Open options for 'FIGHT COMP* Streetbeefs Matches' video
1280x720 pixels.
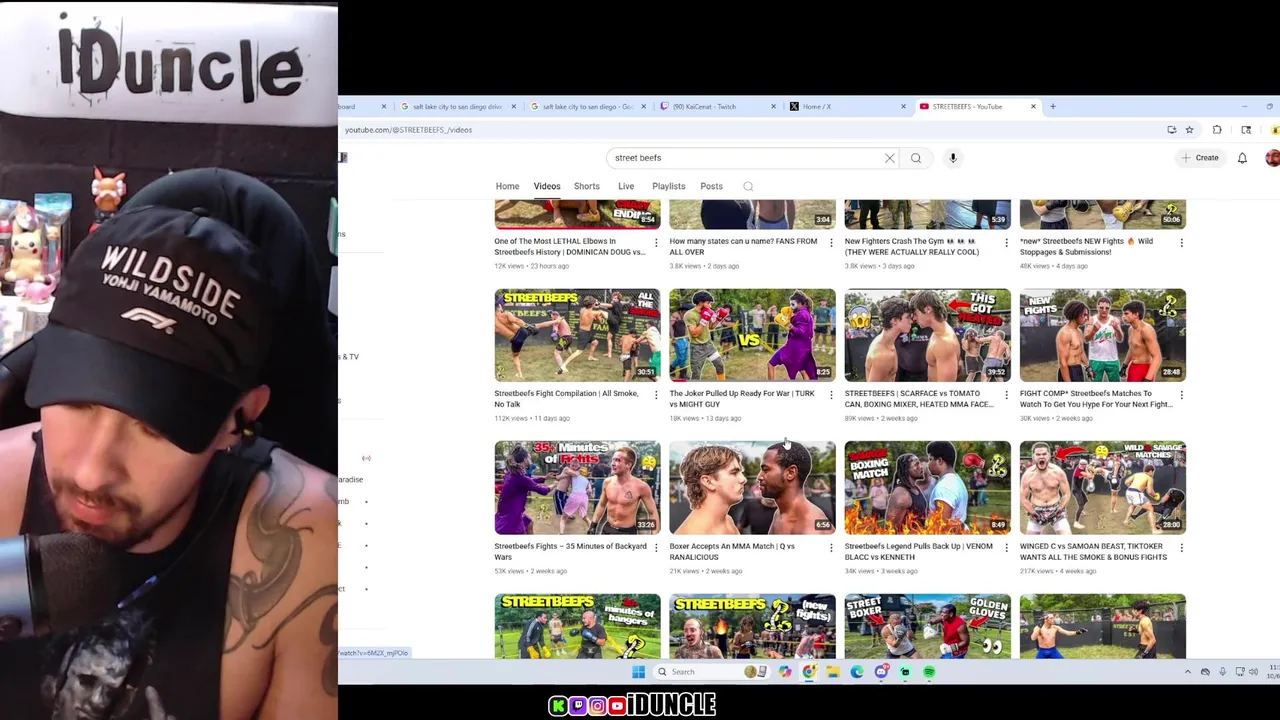click(x=1181, y=395)
